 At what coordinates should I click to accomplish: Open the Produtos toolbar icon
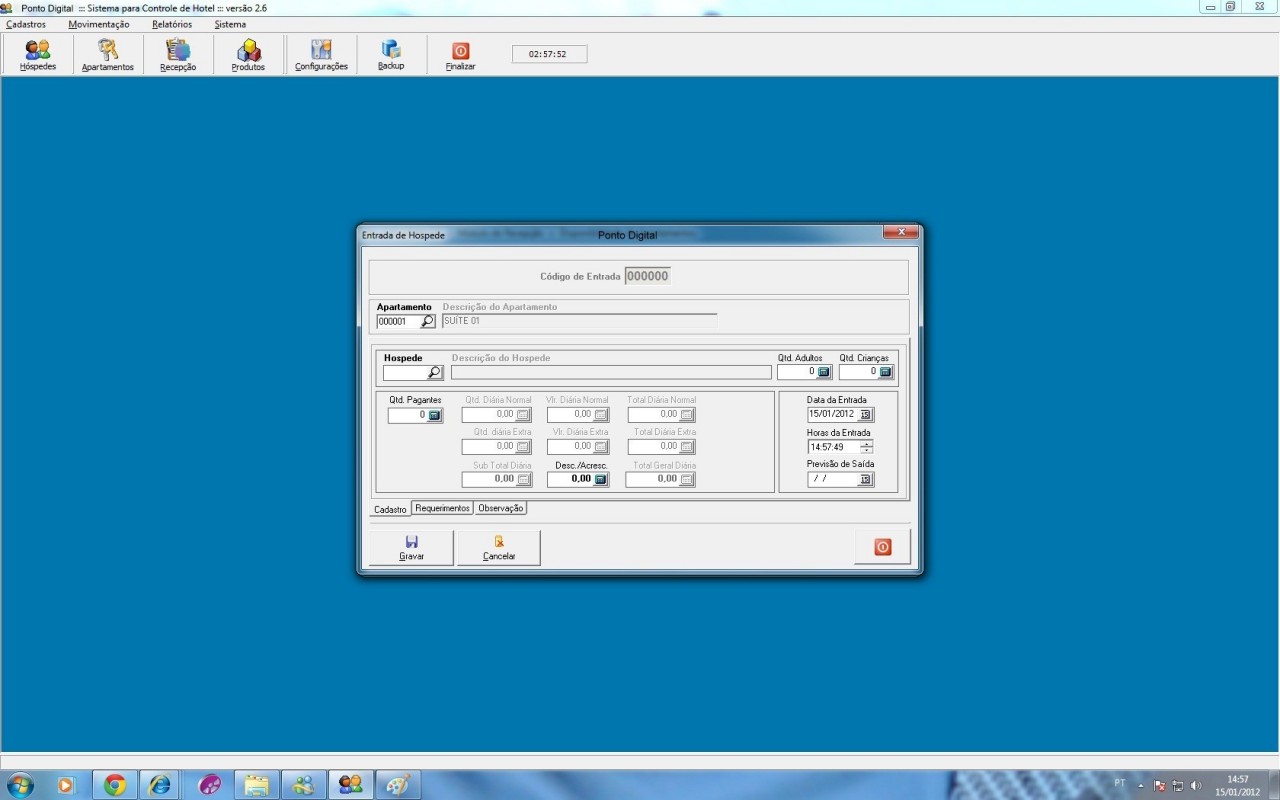[x=247, y=54]
